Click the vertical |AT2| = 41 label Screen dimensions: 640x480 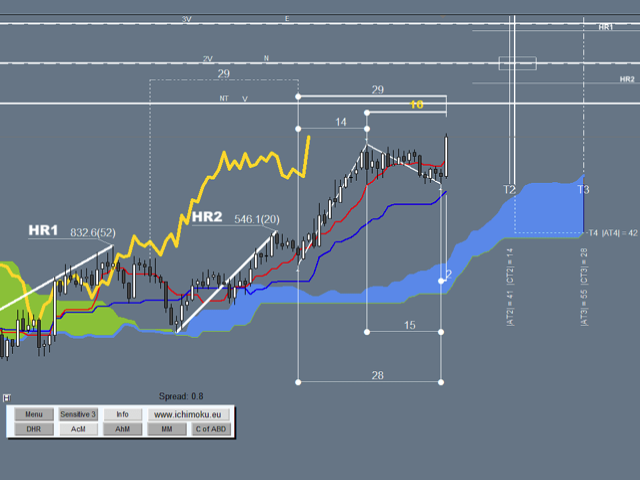pyautogui.click(x=510, y=309)
